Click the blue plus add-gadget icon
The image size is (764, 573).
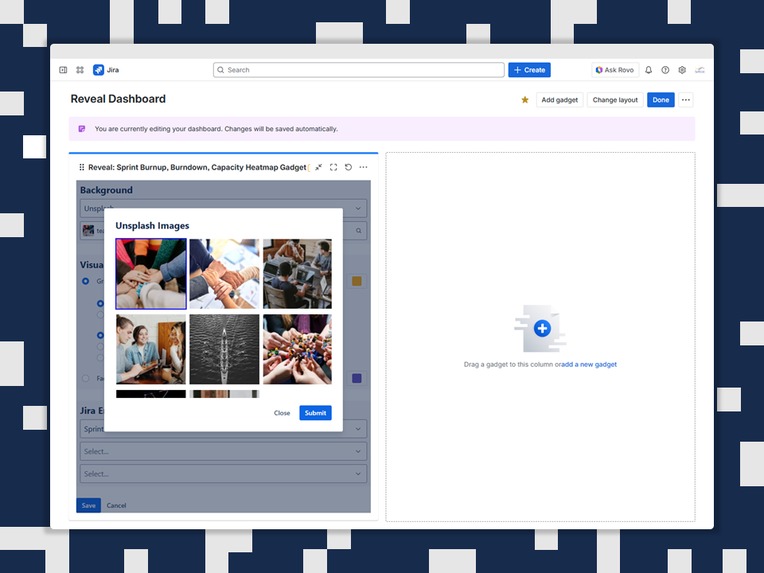pyautogui.click(x=542, y=328)
